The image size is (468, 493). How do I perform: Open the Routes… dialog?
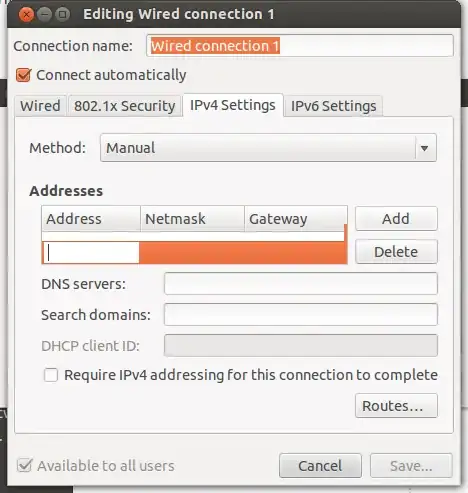tap(396, 406)
